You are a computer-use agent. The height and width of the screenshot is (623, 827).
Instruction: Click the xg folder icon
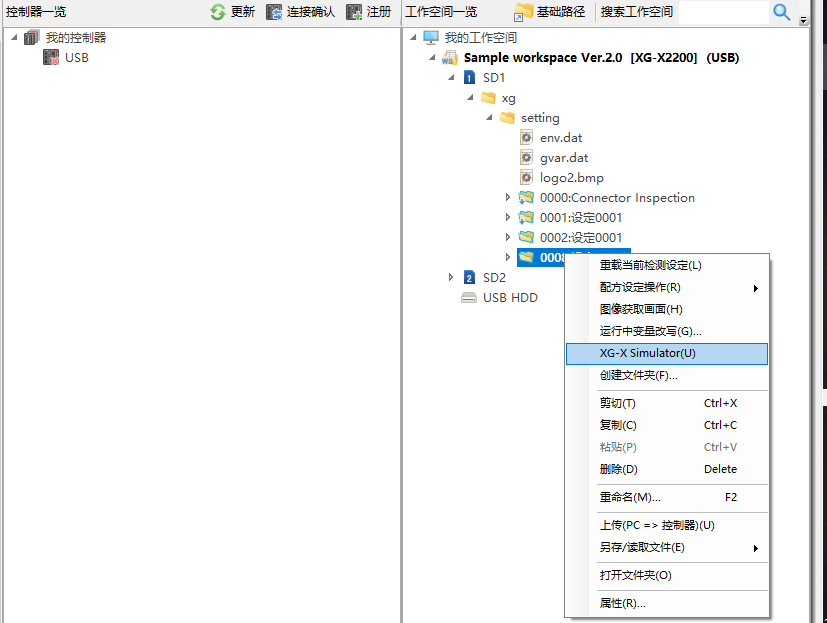[488, 98]
